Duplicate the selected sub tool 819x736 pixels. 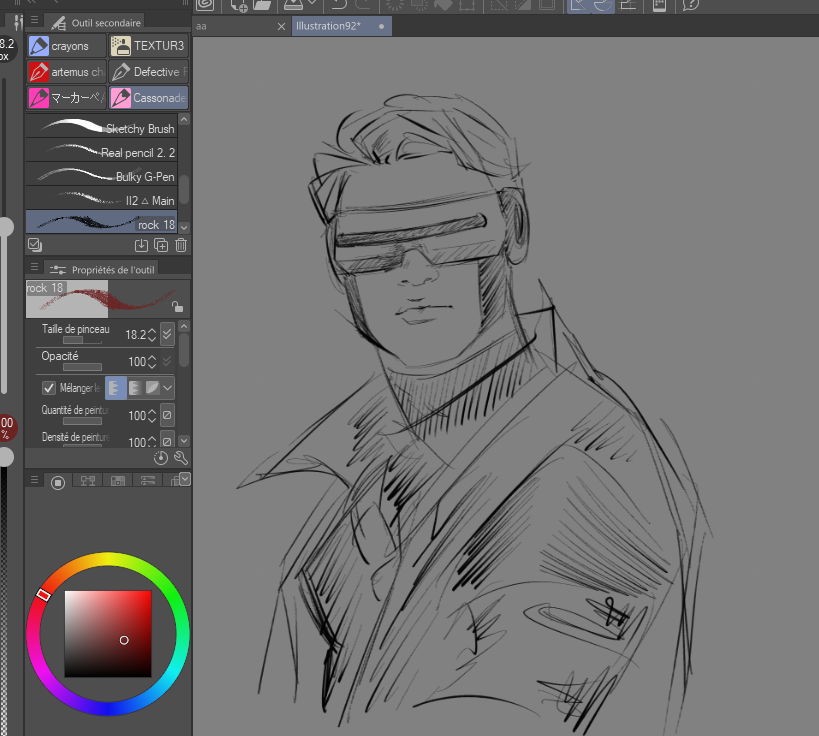(161, 246)
